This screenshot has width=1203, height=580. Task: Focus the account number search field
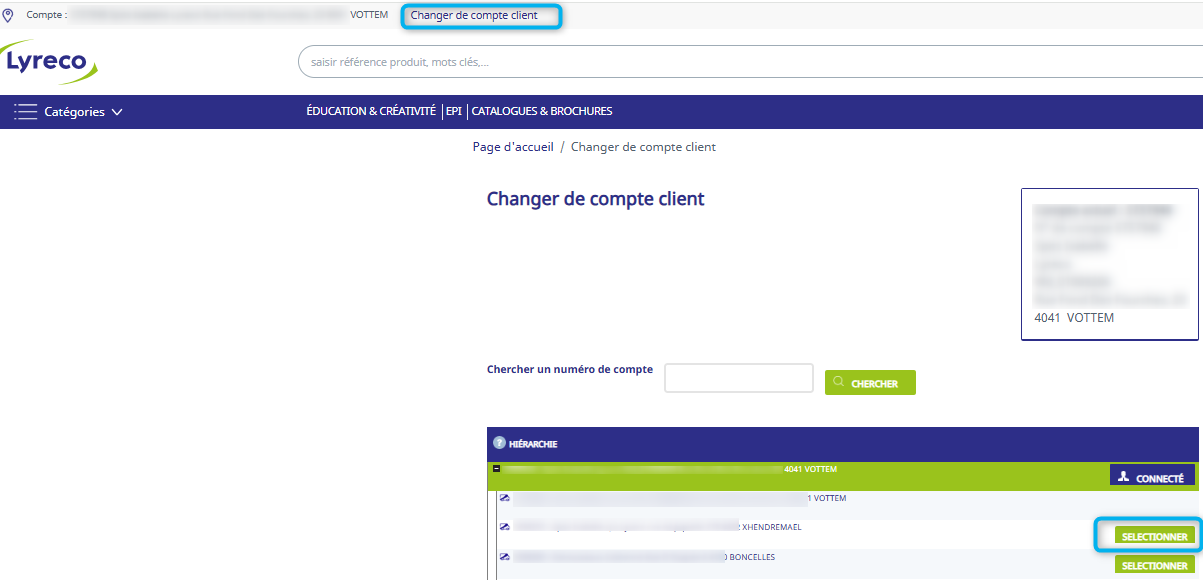pyautogui.click(x=739, y=378)
